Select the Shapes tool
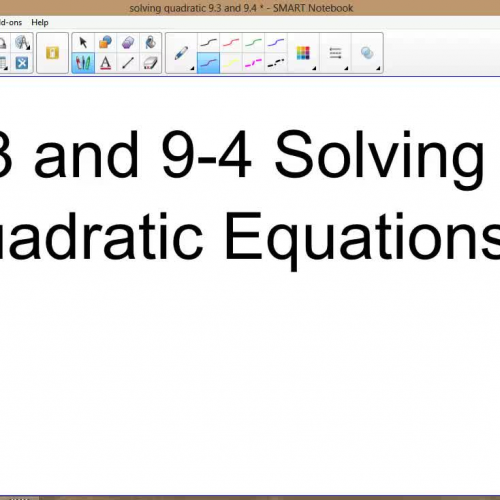The width and height of the screenshot is (500, 500). pos(105,43)
